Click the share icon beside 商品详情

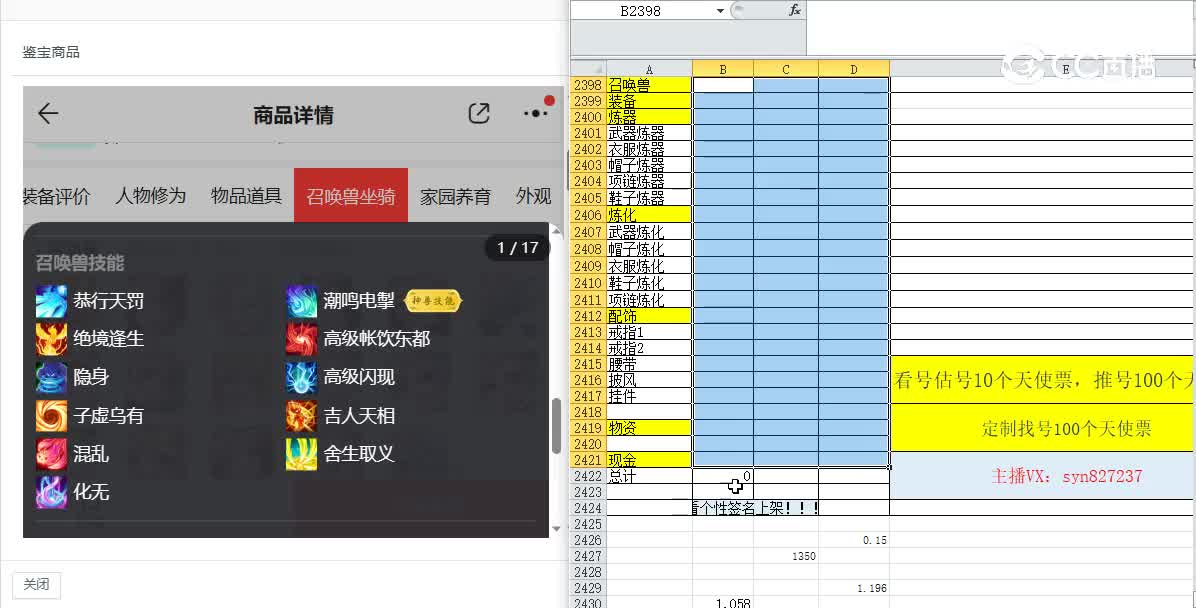coord(479,114)
